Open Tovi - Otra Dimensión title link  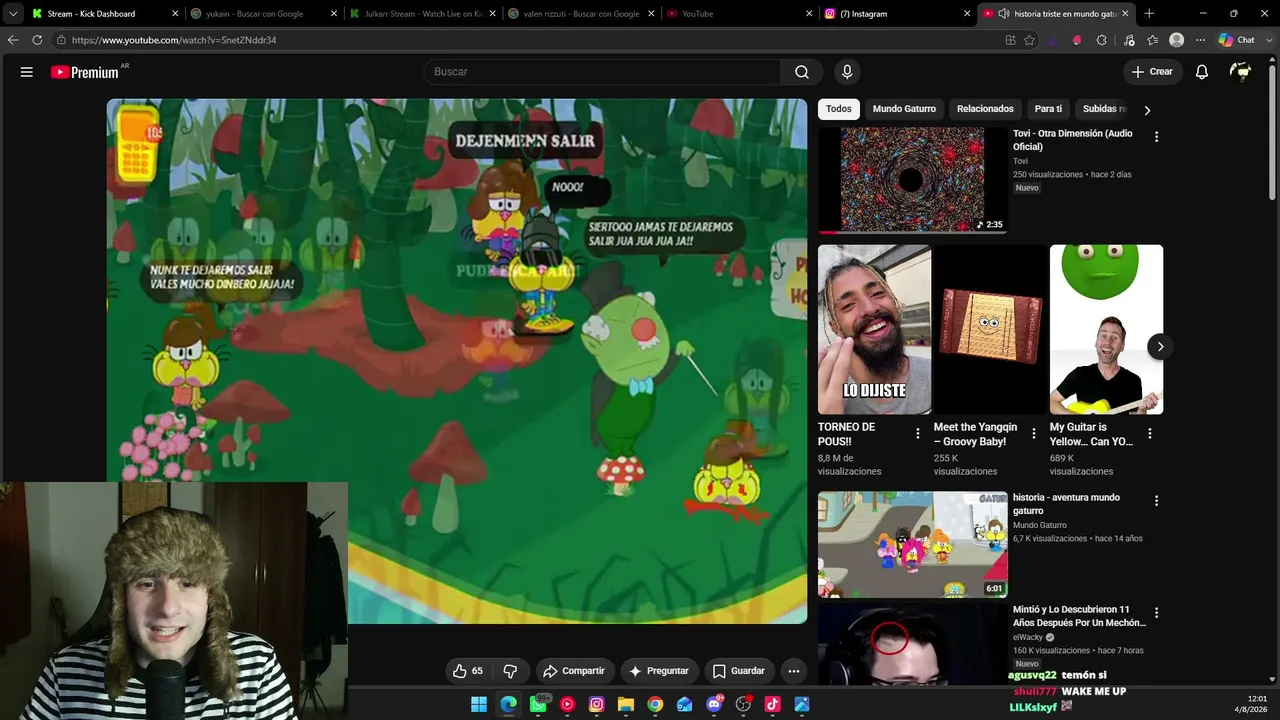point(1073,140)
